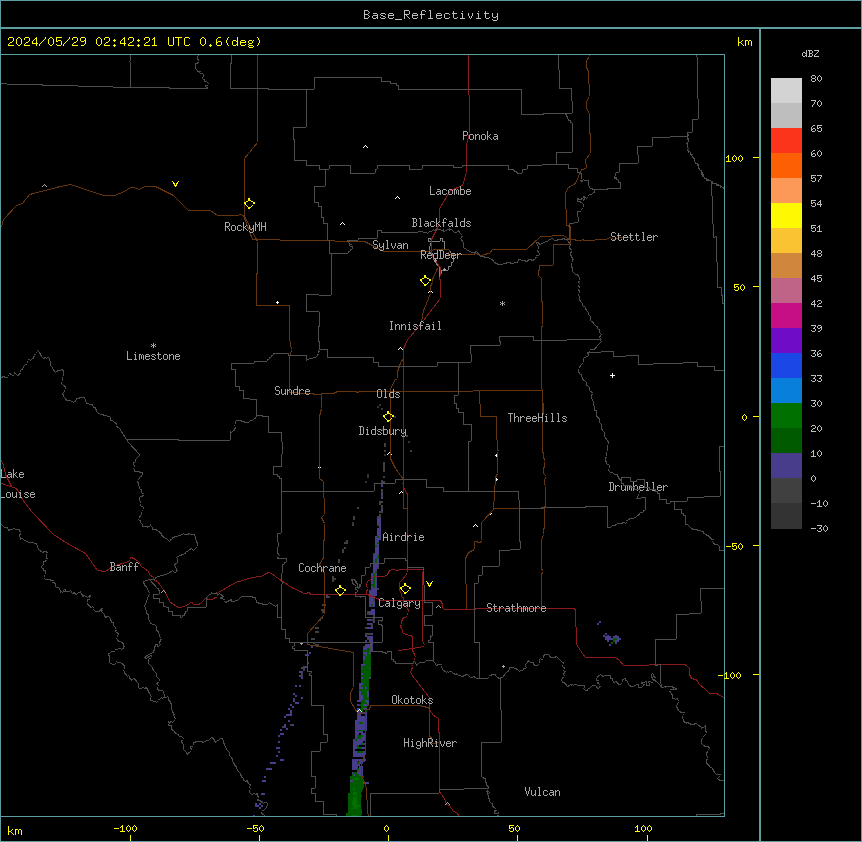Click yellow diamond marker below Cochrane

(x=340, y=590)
